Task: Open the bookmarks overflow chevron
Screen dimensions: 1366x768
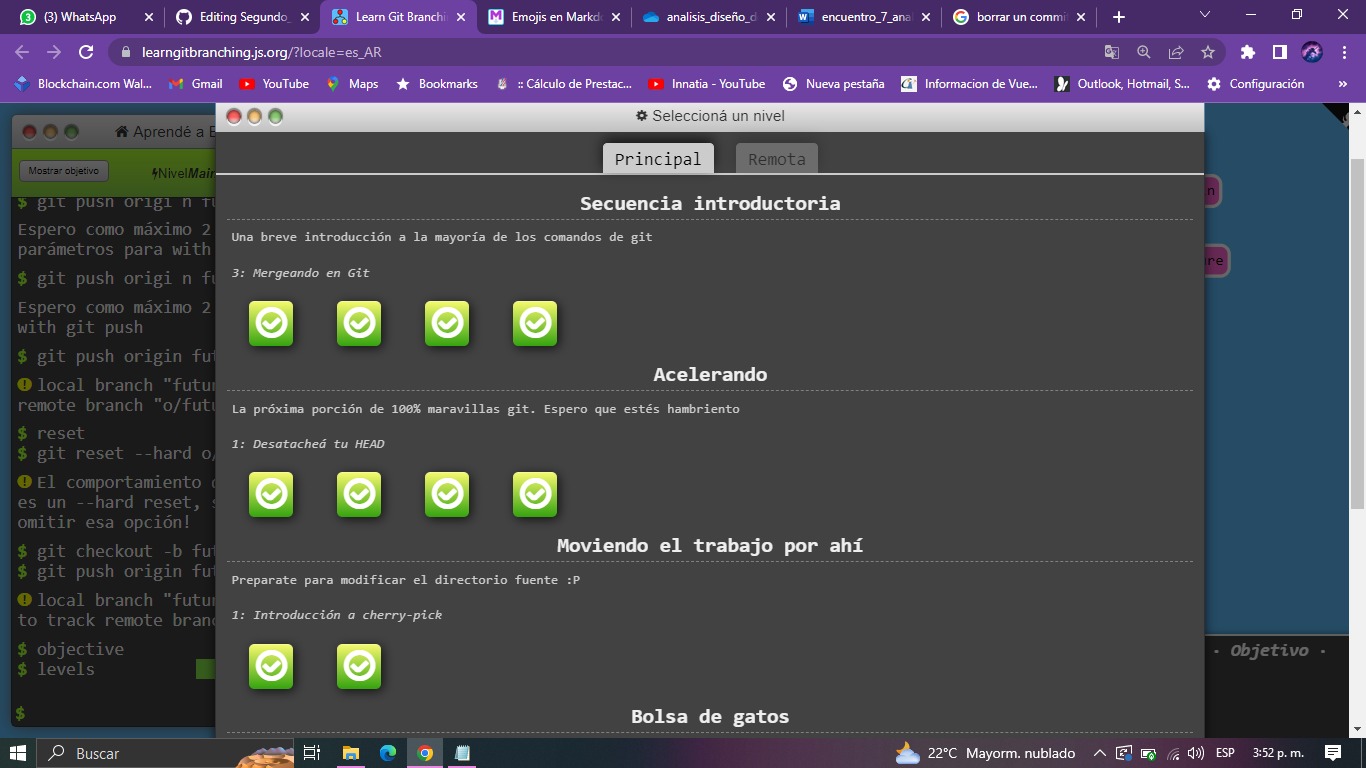Action: [1343, 84]
